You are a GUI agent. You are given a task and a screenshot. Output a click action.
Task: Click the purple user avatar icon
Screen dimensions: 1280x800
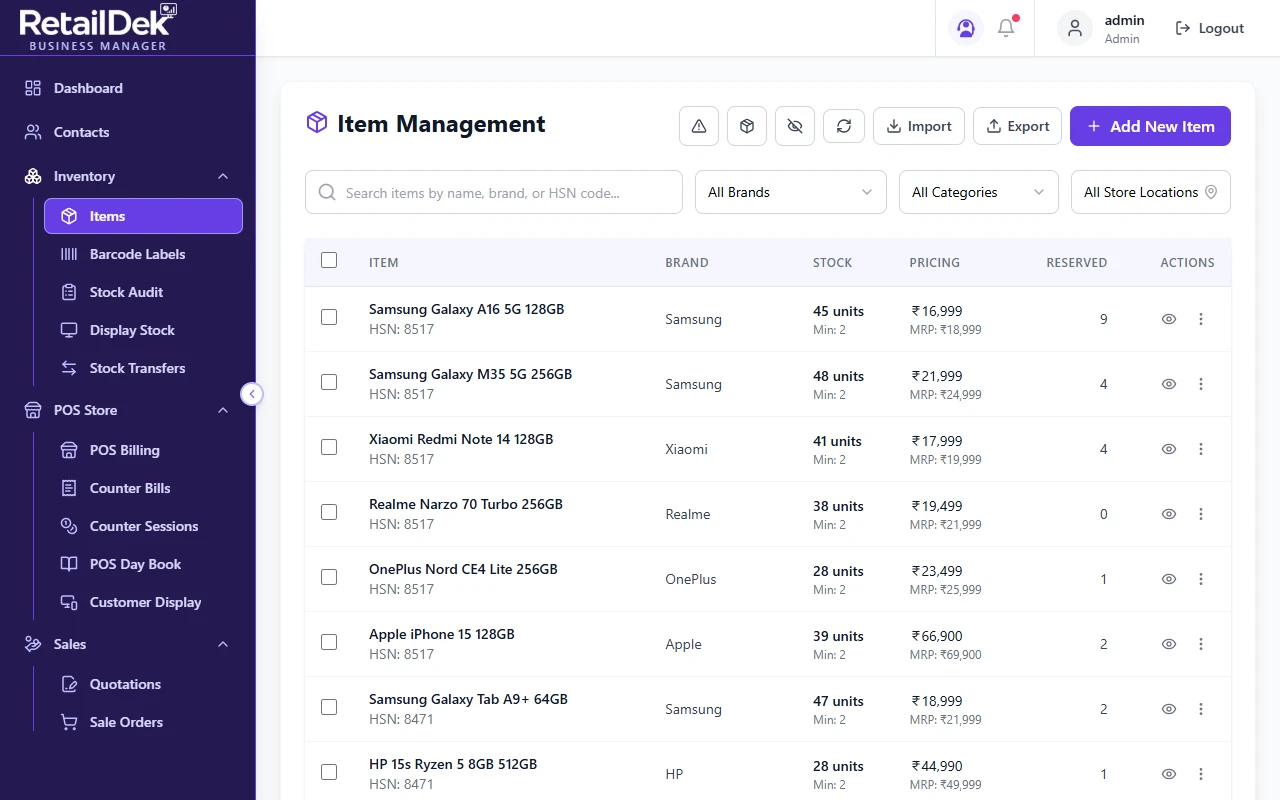965,28
